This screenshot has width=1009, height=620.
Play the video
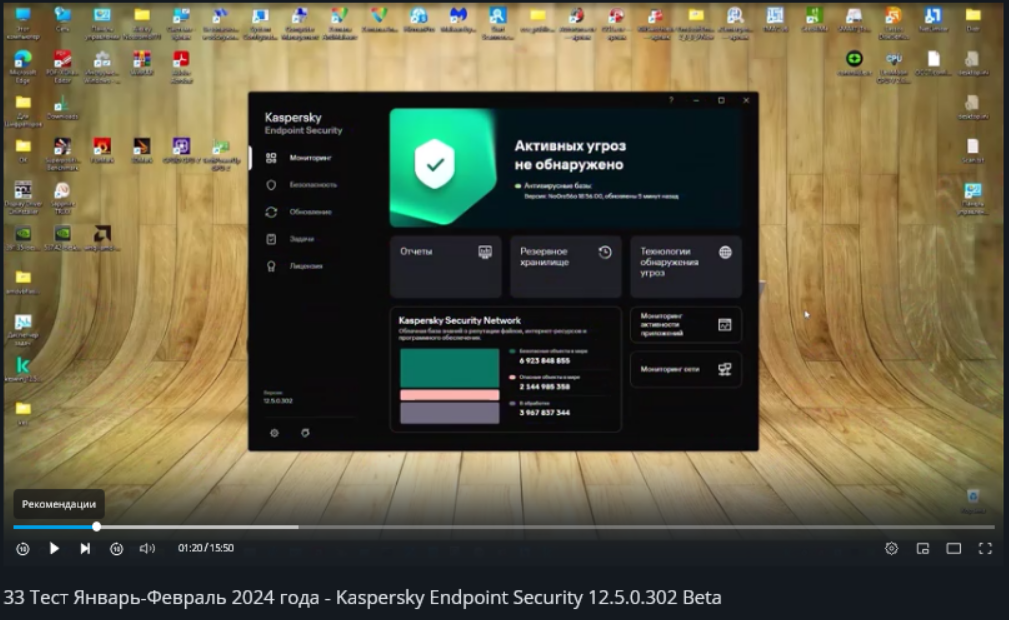point(54,548)
